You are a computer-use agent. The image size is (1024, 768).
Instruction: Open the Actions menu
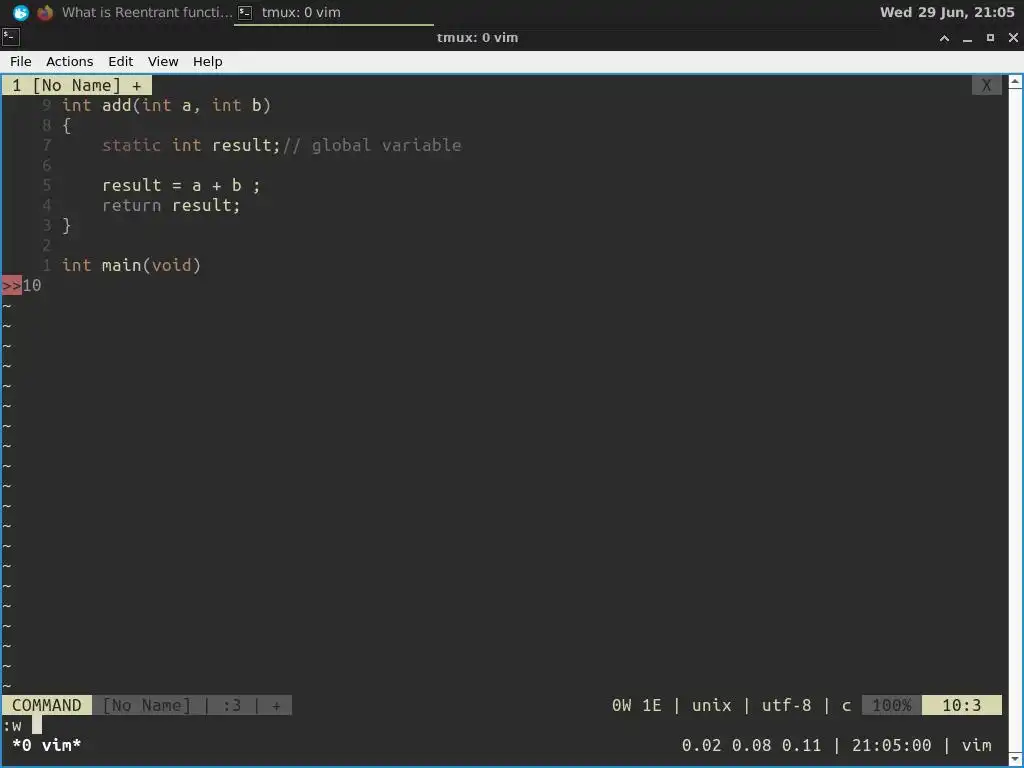(69, 61)
